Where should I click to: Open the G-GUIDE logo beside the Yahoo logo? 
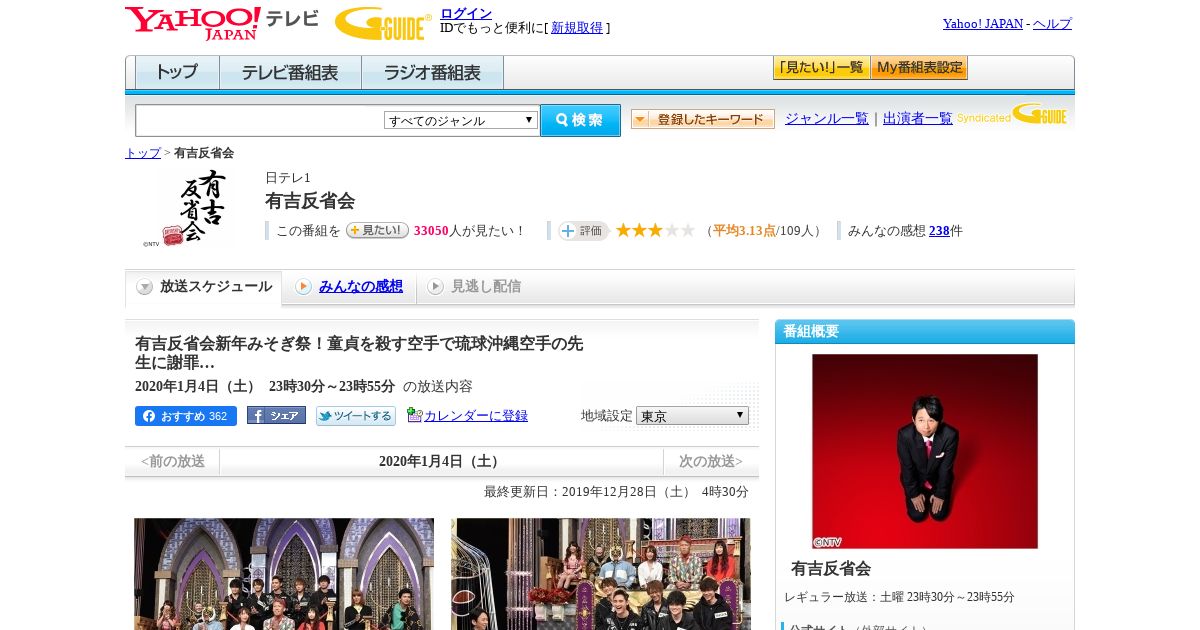click(383, 23)
